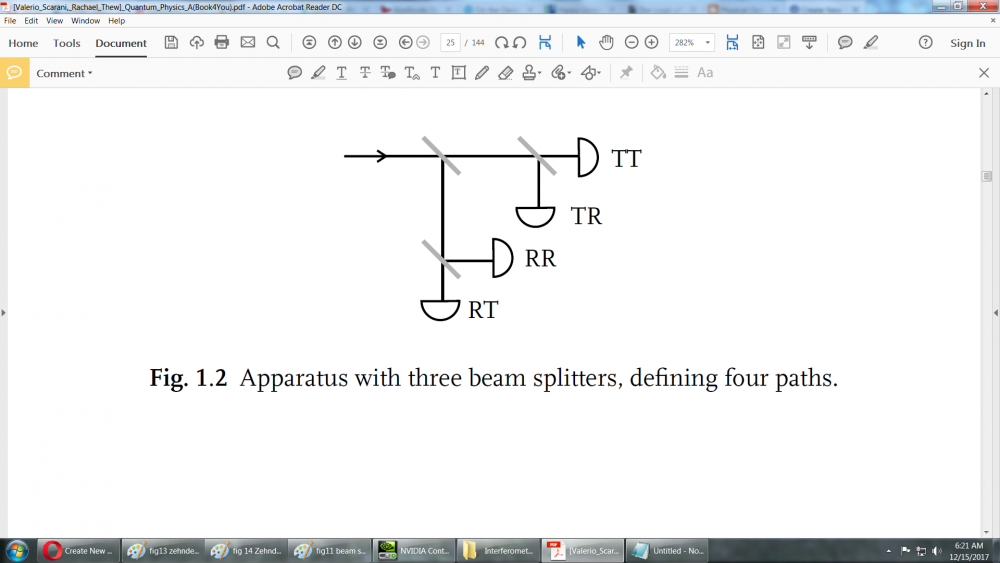Expand the Comment dropdown menu
1000x563 pixels.
[64, 73]
